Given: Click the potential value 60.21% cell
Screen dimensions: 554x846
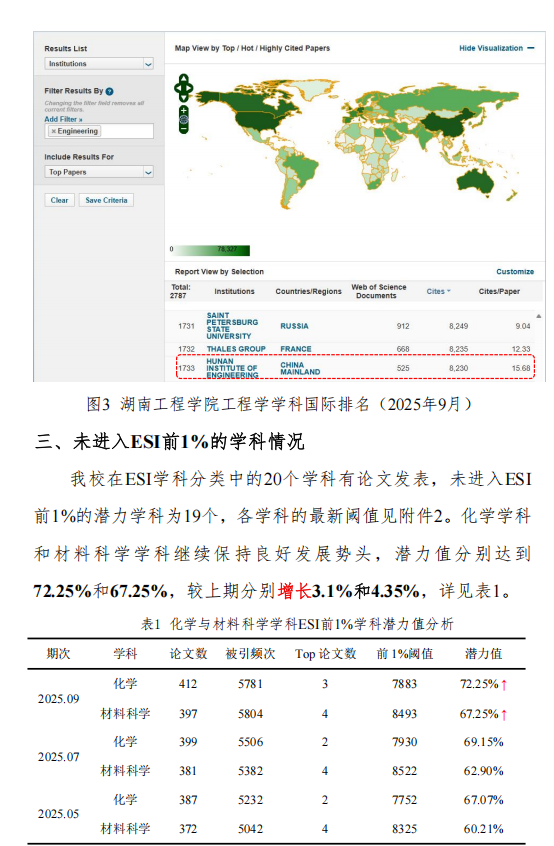Looking at the screenshot, I should point(483,829).
